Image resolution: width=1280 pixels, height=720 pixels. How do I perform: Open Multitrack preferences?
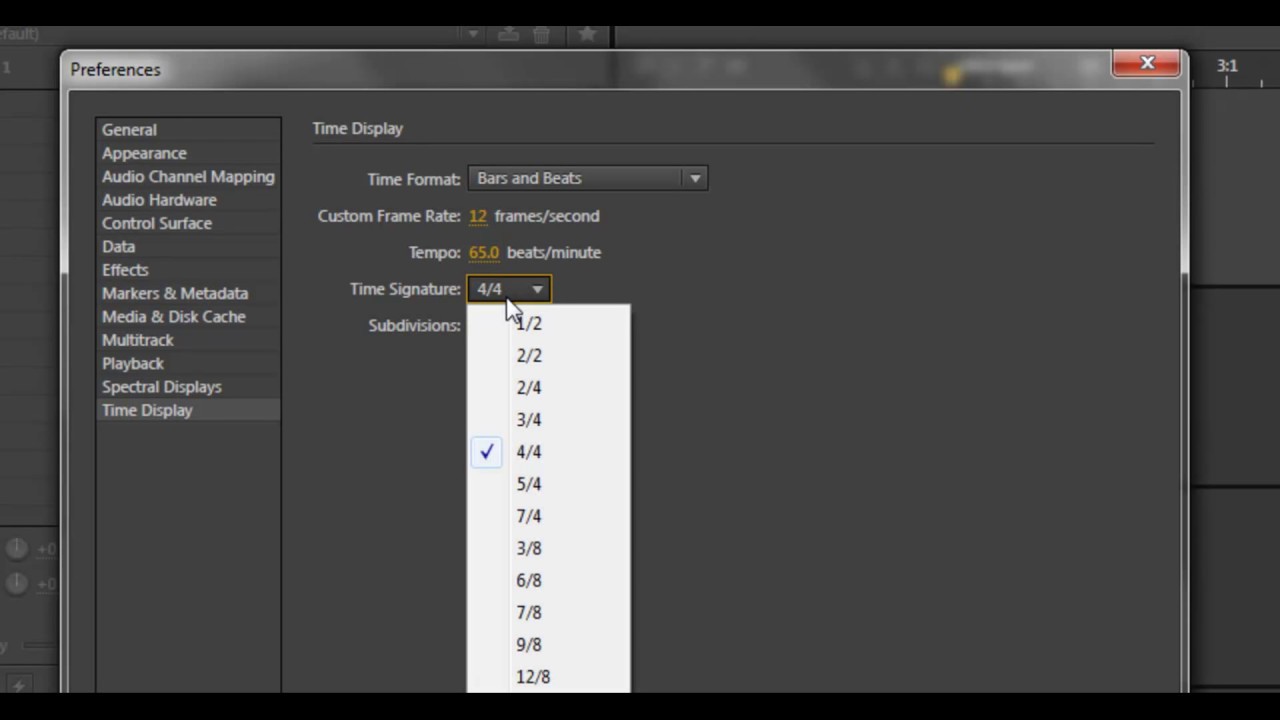pos(188,340)
